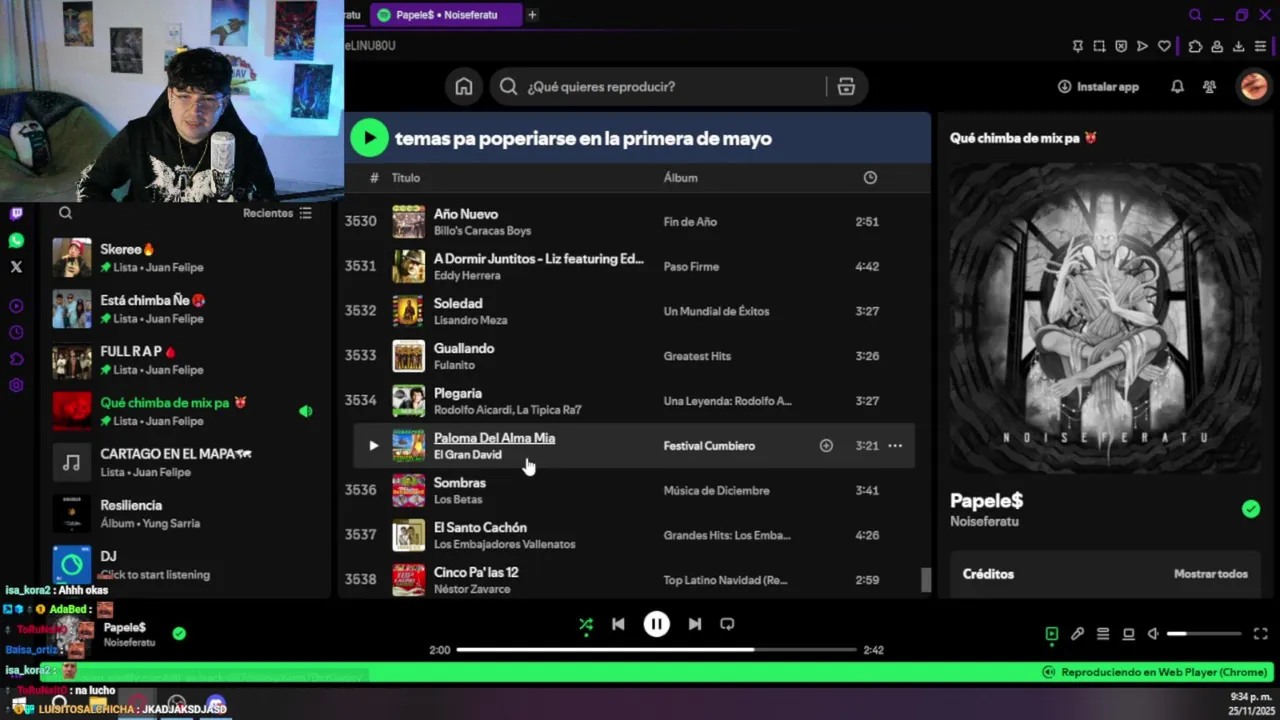The height and width of the screenshot is (720, 1280).
Task: Take a snapshot with browser toolbar
Action: tap(1099, 46)
